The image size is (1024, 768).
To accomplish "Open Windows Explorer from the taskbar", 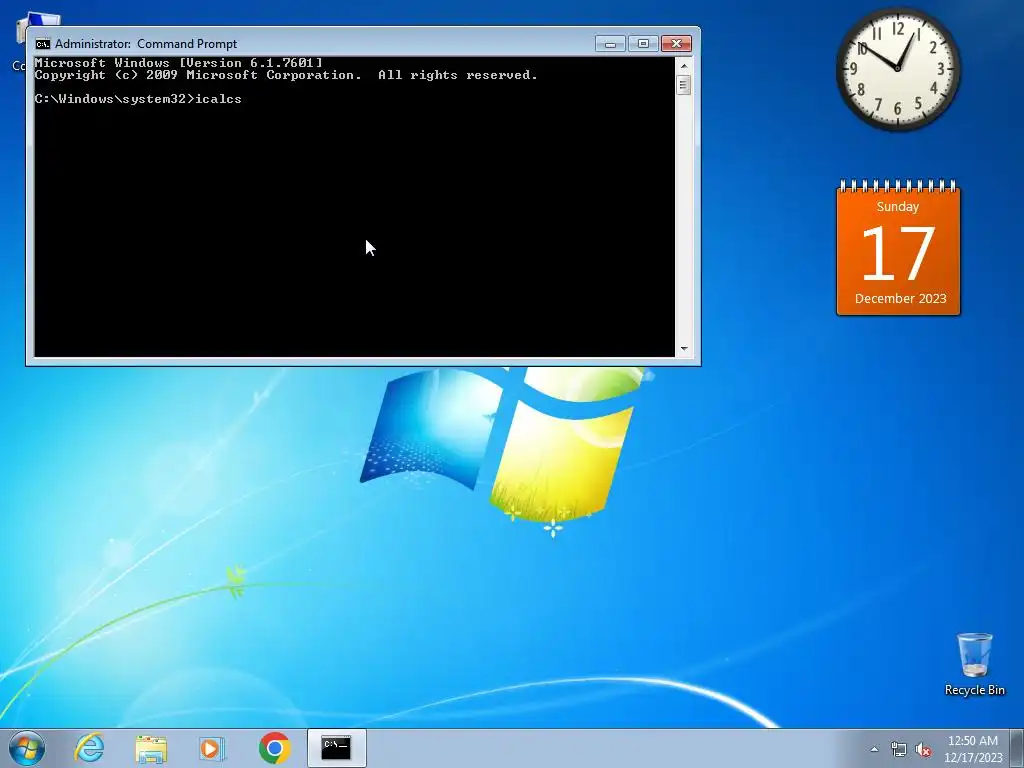I will [151, 748].
